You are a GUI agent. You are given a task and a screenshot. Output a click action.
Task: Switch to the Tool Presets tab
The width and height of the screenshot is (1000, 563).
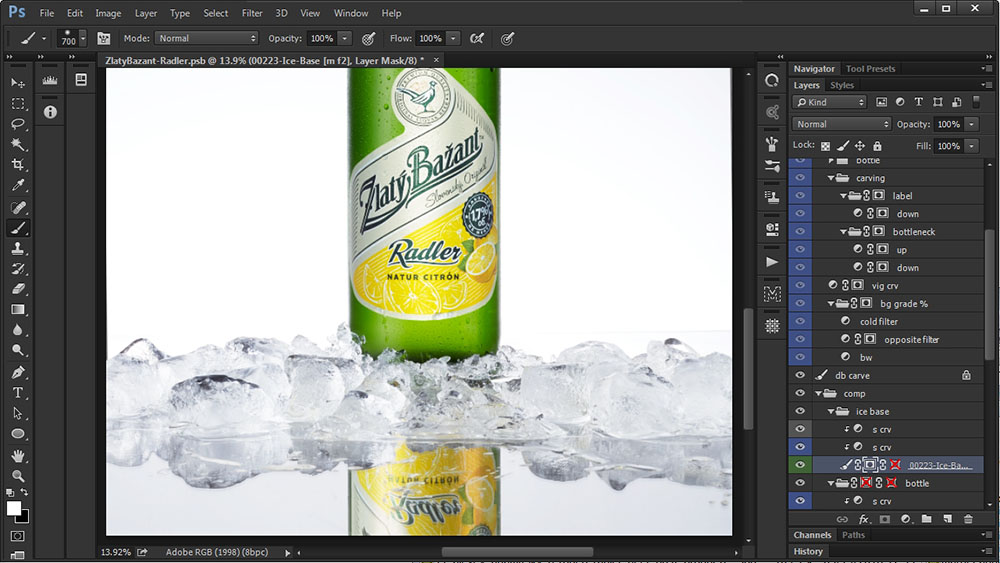coord(870,68)
